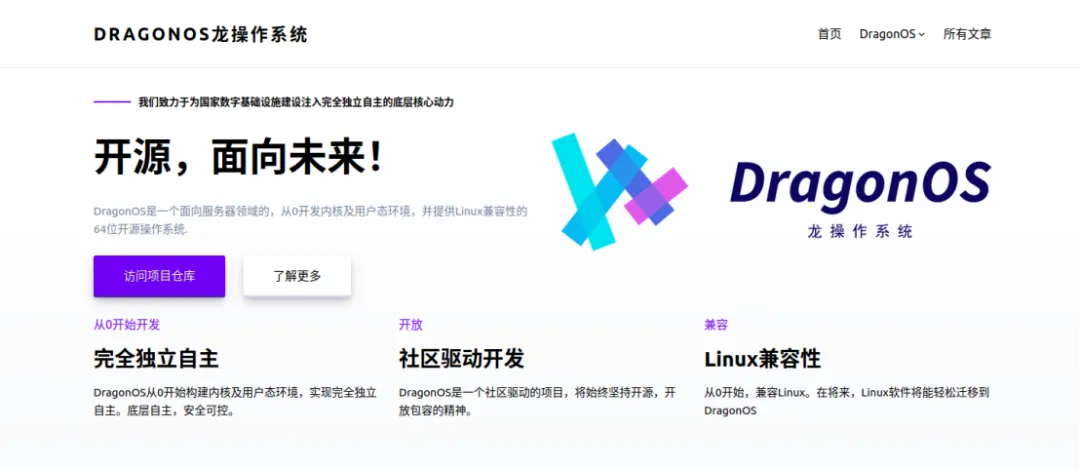This screenshot has height=469, width=1080.
Task: Open the DRAGONOS龙操作系统 site title
Action: (201, 34)
